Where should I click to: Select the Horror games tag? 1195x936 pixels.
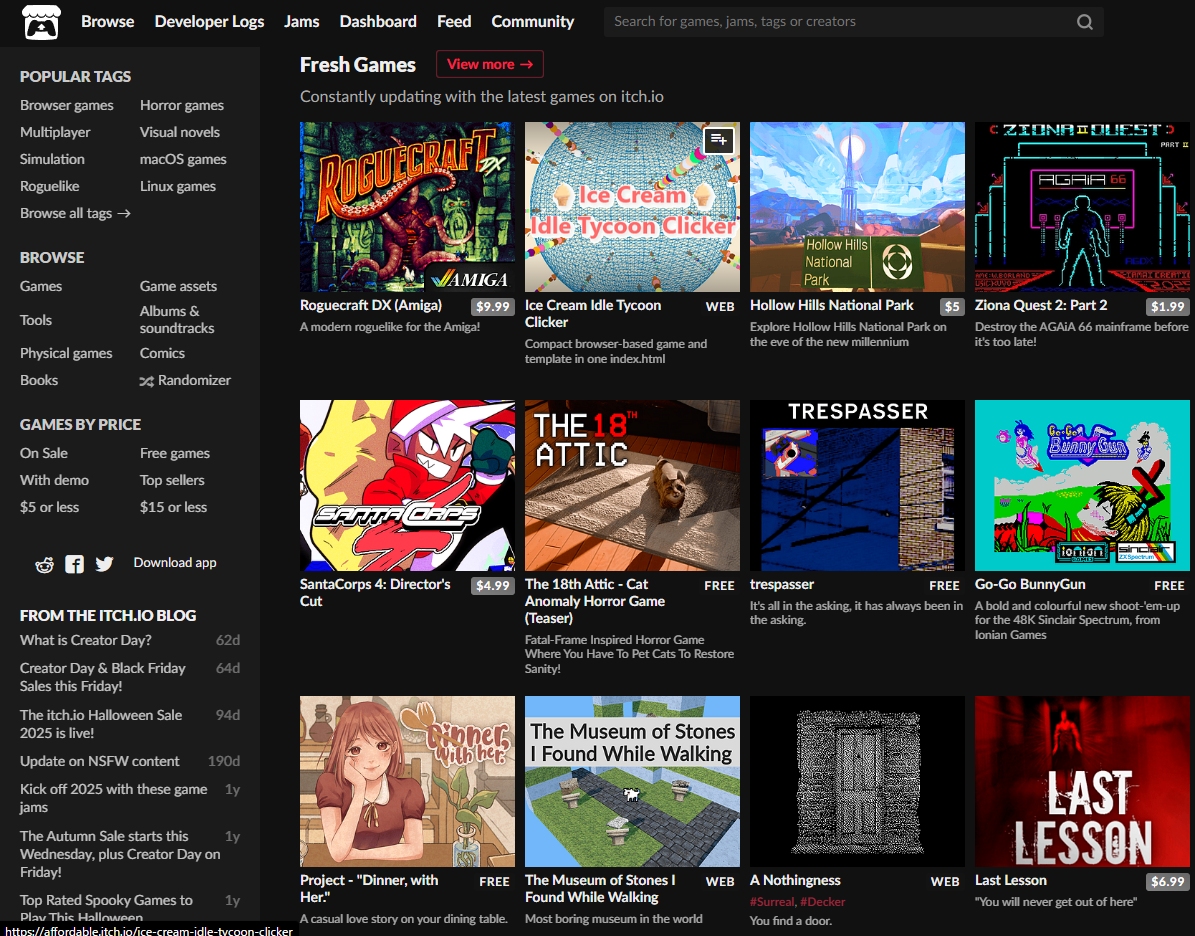tap(181, 105)
